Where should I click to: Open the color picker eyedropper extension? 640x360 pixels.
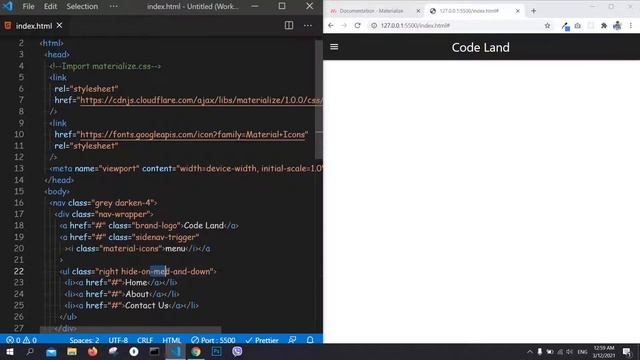[565, 26]
